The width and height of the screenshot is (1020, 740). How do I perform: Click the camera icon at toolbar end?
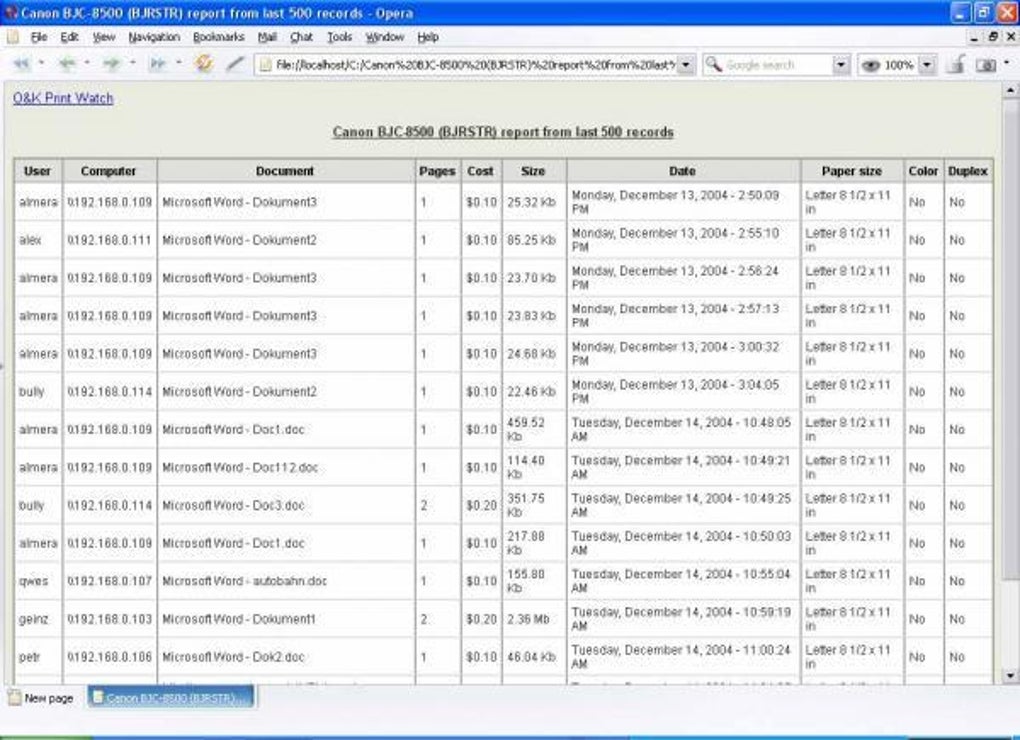(986, 65)
